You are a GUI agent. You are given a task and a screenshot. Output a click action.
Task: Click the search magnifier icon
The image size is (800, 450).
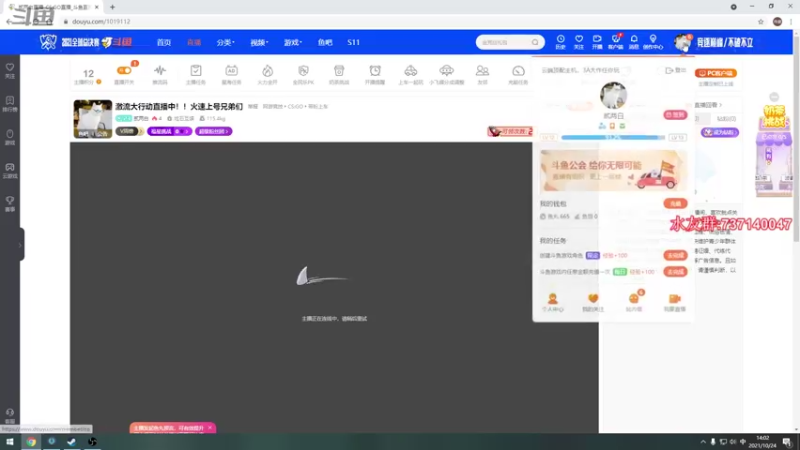(x=535, y=42)
